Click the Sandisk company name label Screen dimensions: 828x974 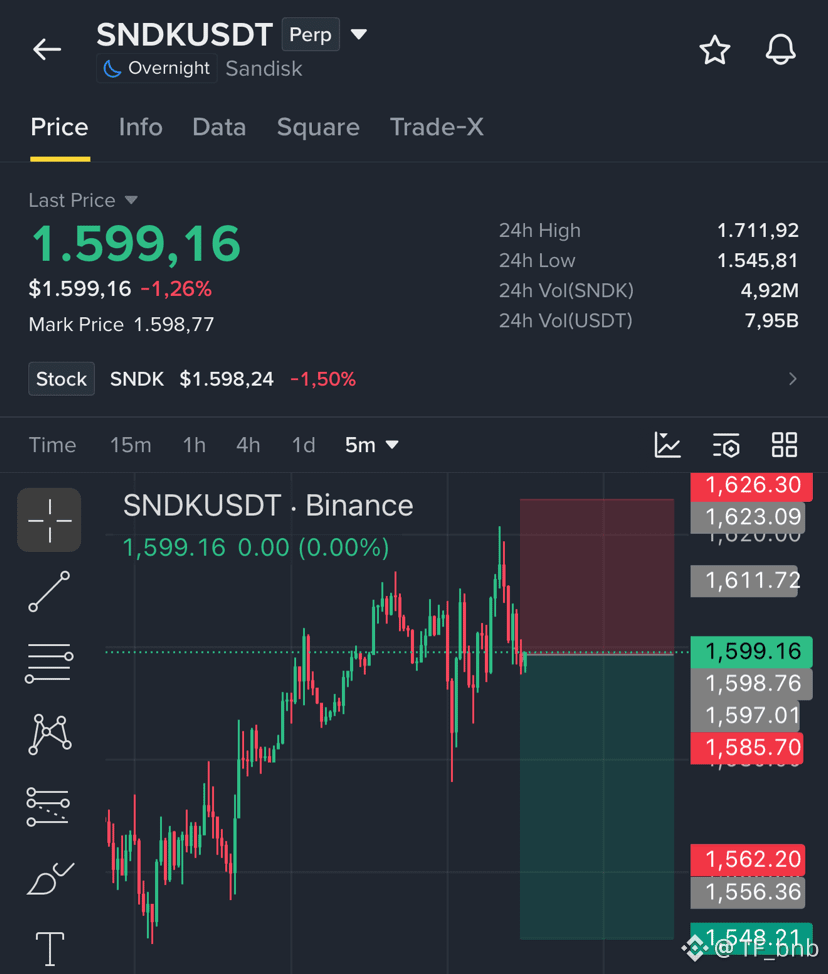(x=264, y=68)
